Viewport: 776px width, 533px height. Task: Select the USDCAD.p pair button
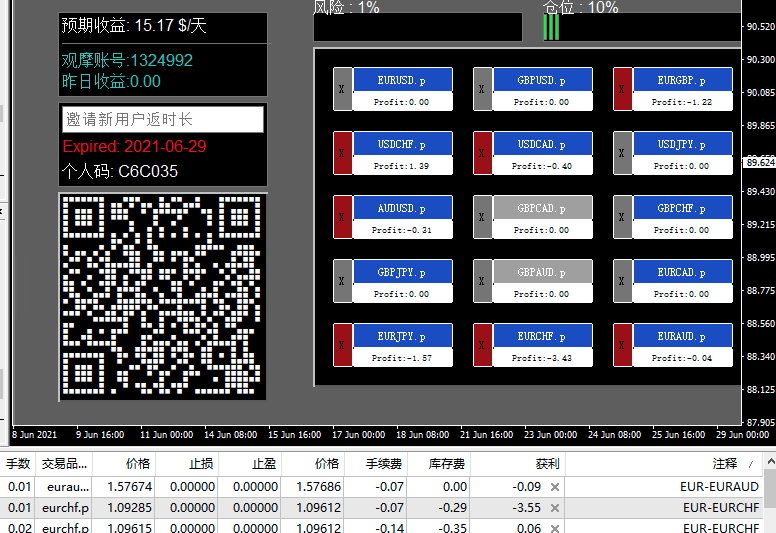[542, 144]
